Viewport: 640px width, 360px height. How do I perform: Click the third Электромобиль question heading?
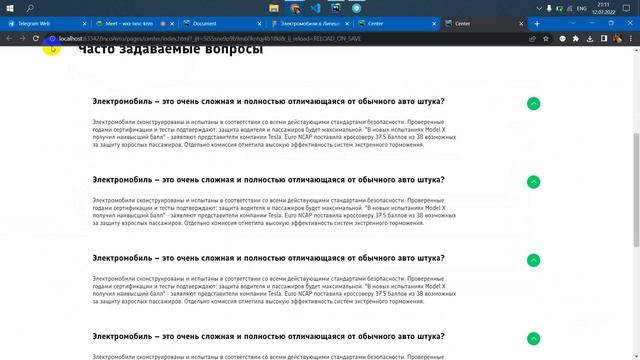268,258
